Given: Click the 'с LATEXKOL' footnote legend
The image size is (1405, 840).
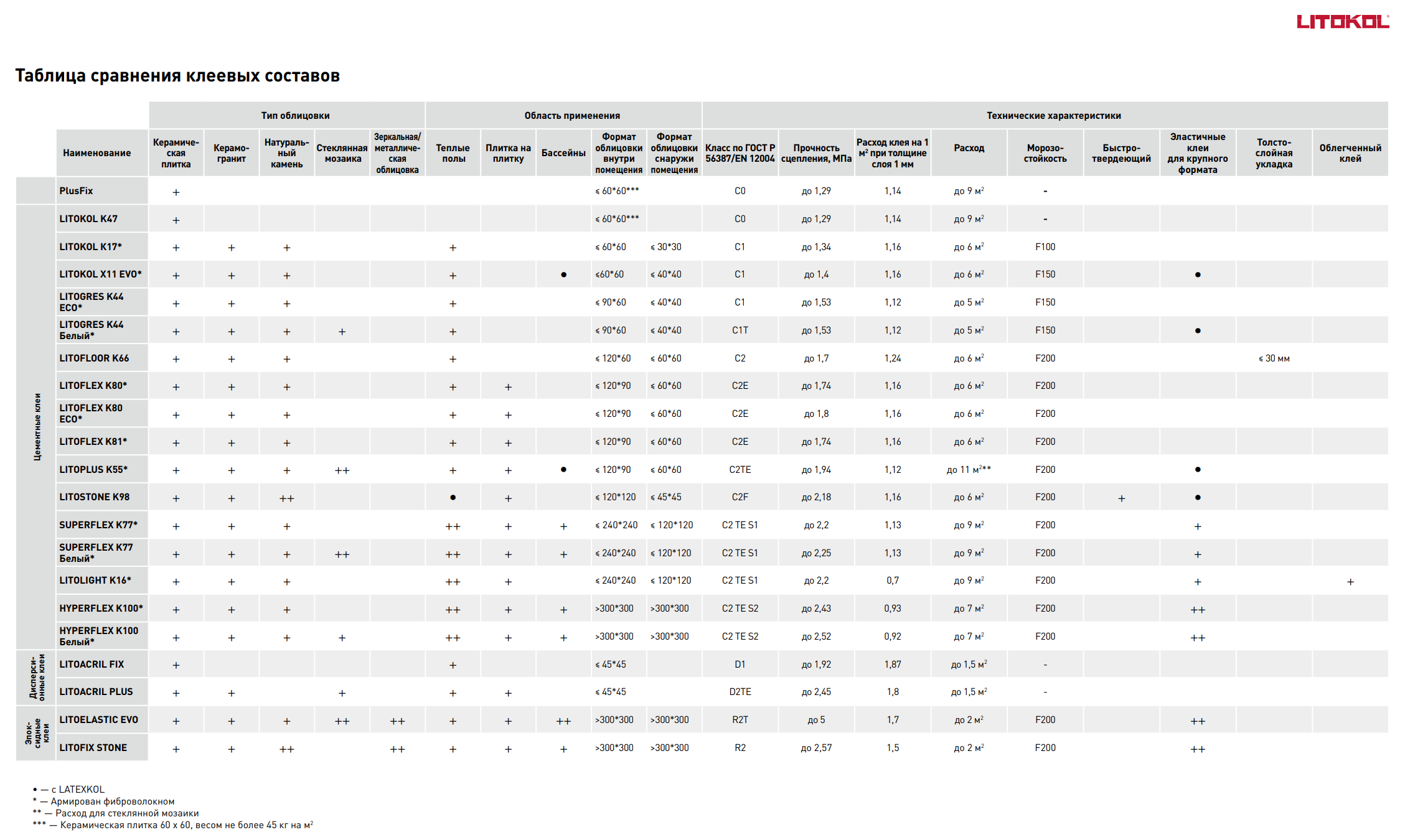Looking at the screenshot, I should [69, 790].
